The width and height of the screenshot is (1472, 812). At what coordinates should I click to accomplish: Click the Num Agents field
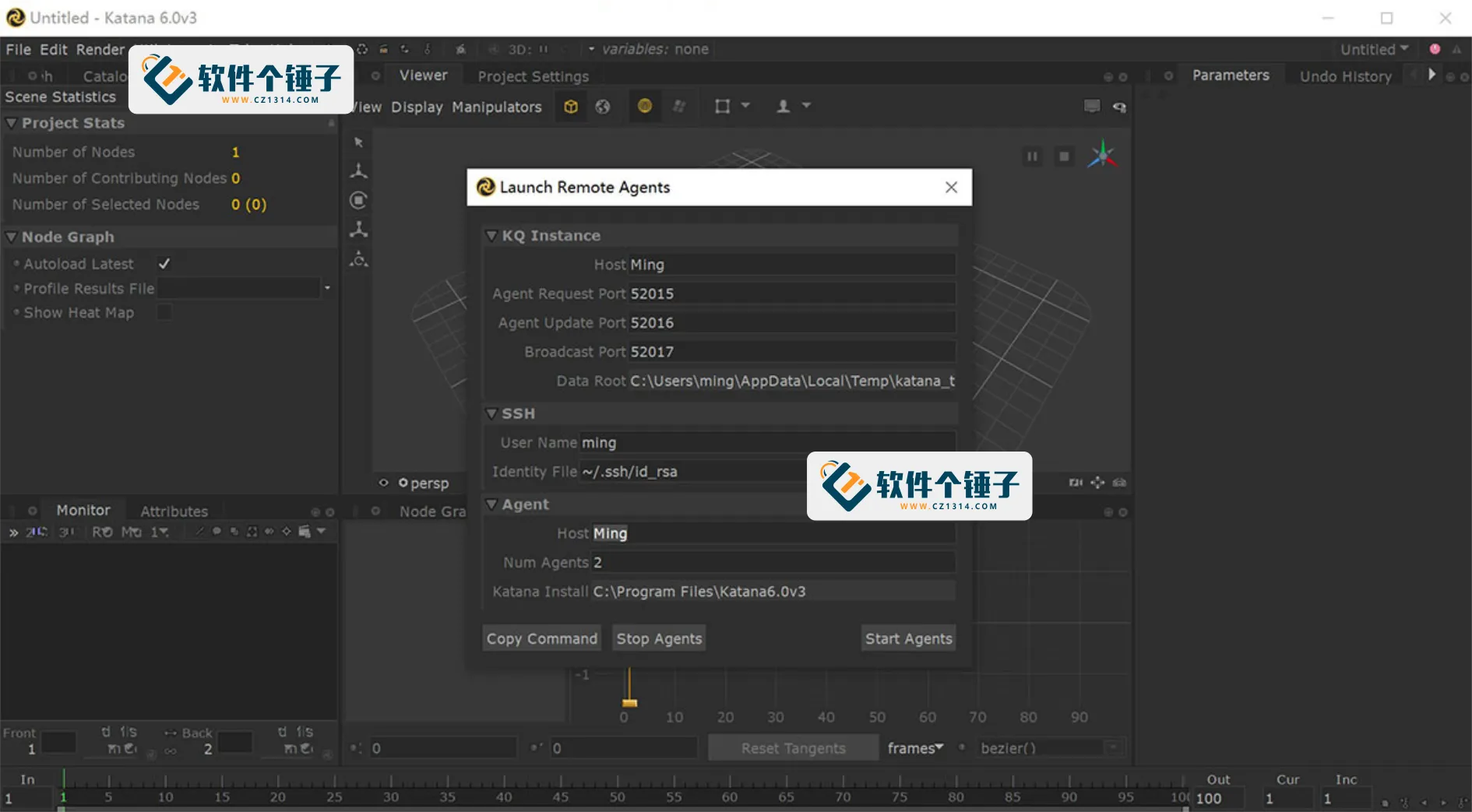(773, 562)
